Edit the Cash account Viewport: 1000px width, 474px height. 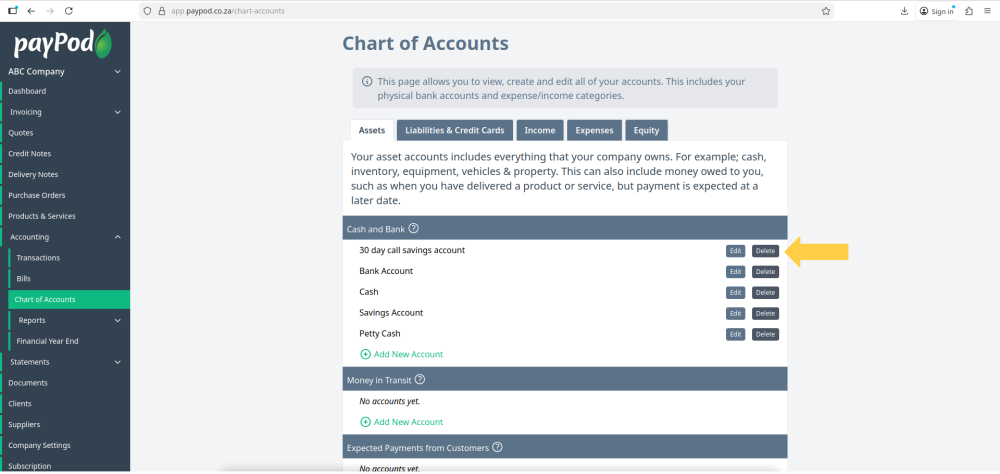pos(735,293)
